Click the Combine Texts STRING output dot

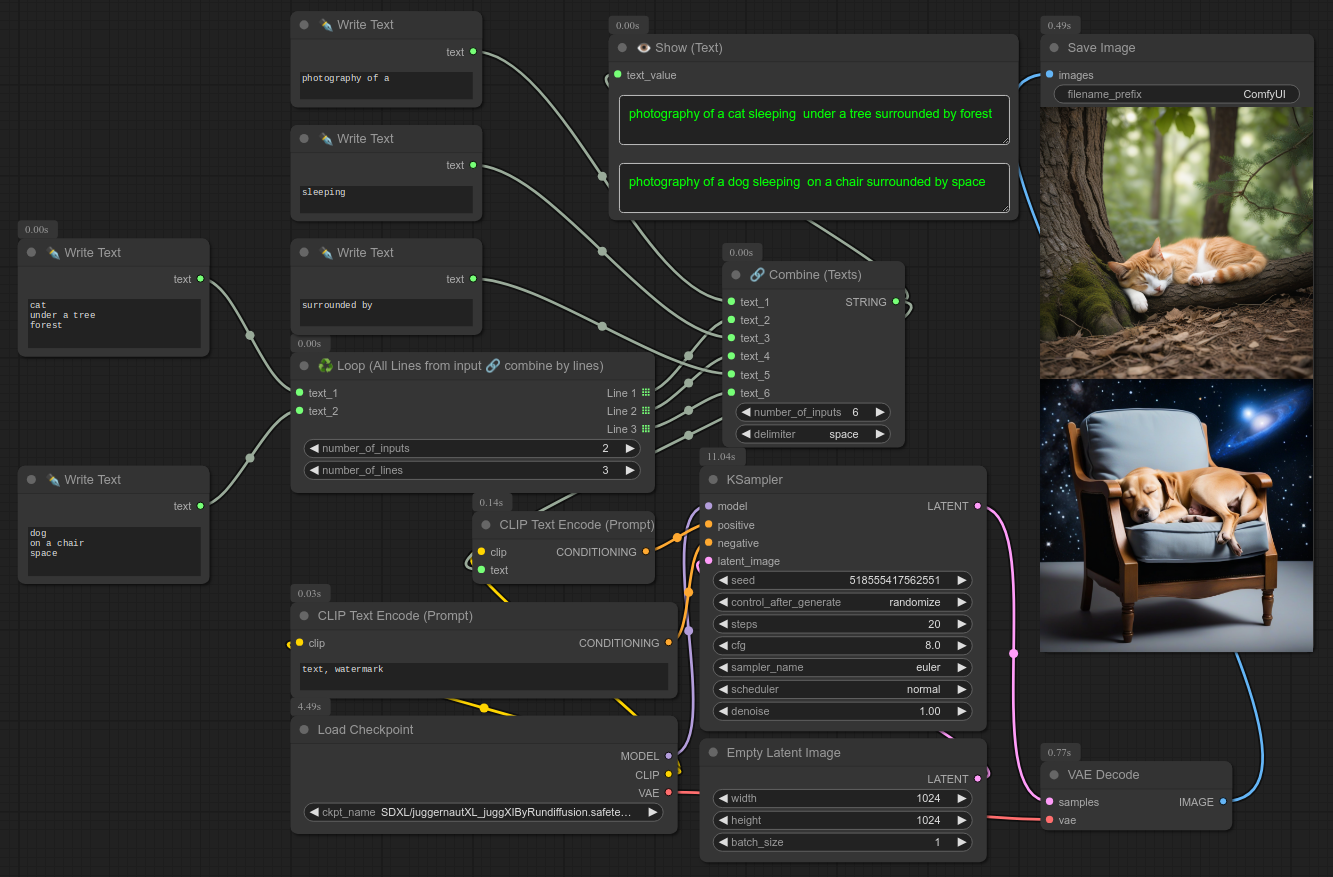896,301
